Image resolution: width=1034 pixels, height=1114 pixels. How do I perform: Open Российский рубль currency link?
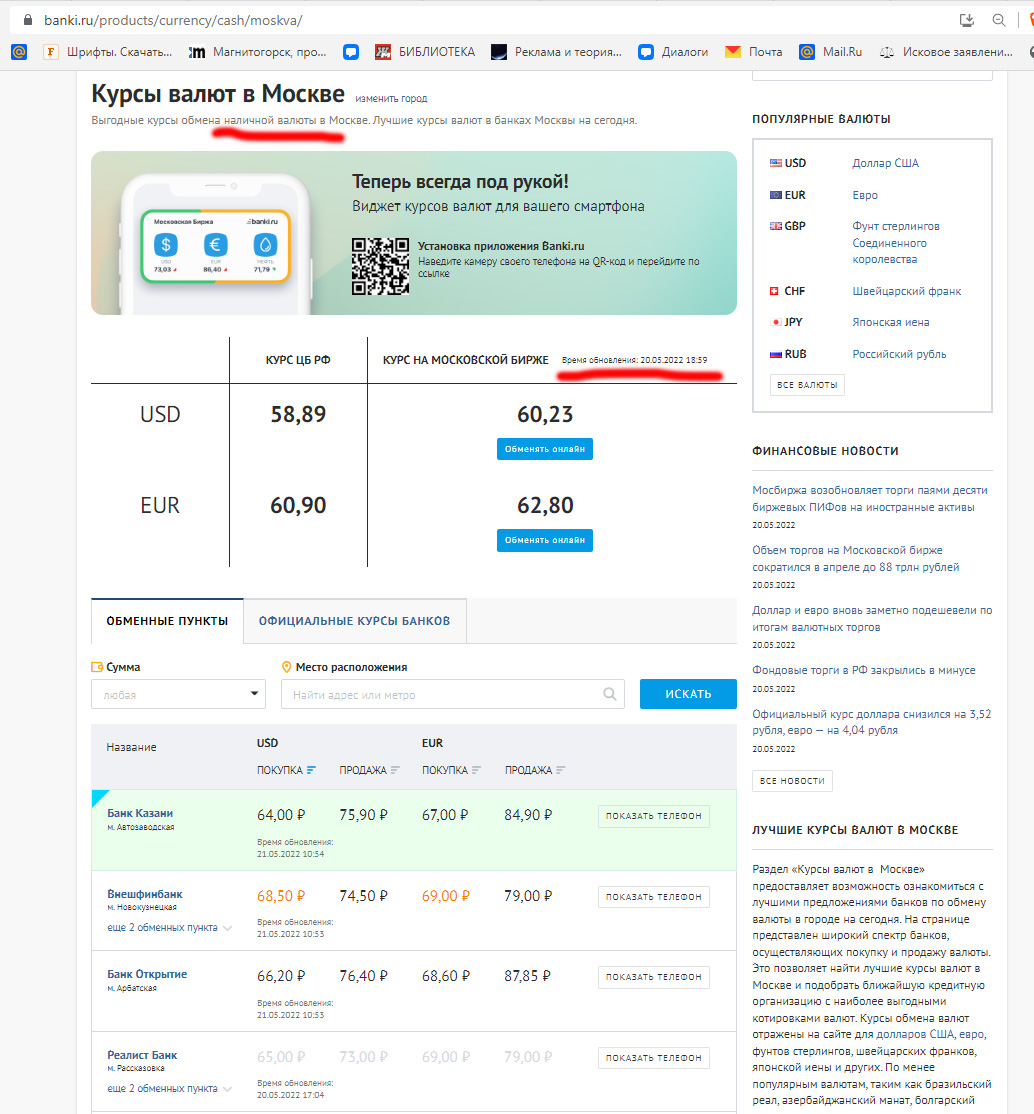tap(899, 355)
